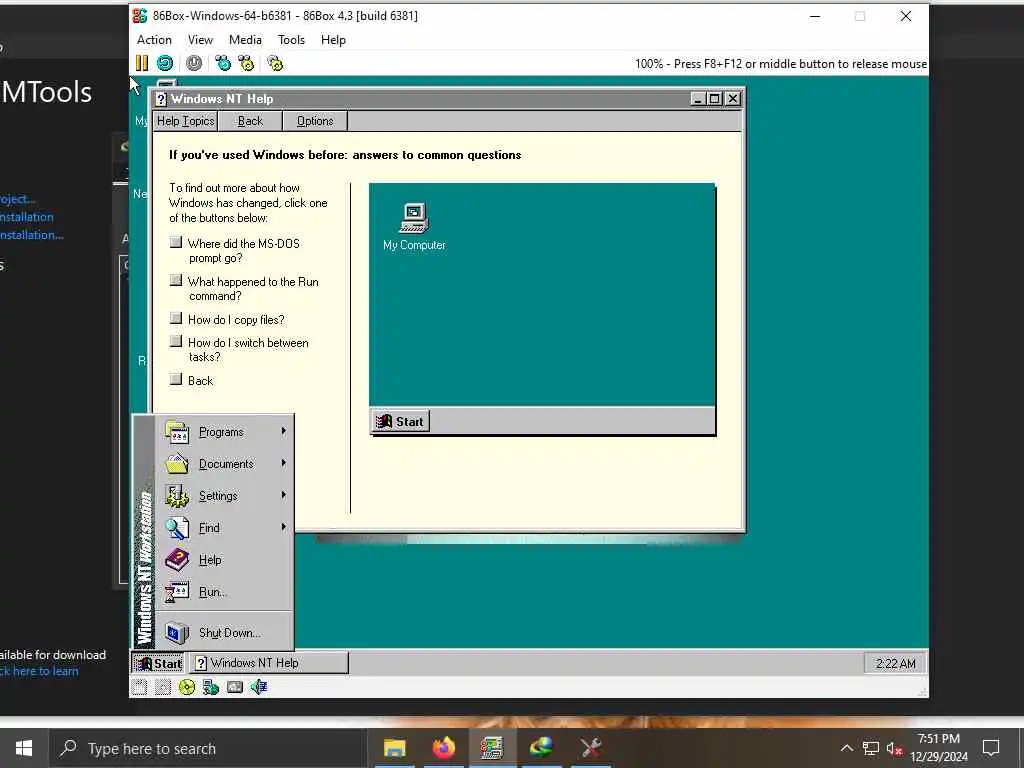This screenshot has width=1024, height=768.
Task: Click My Computer icon in help illustration
Action: click(x=414, y=218)
